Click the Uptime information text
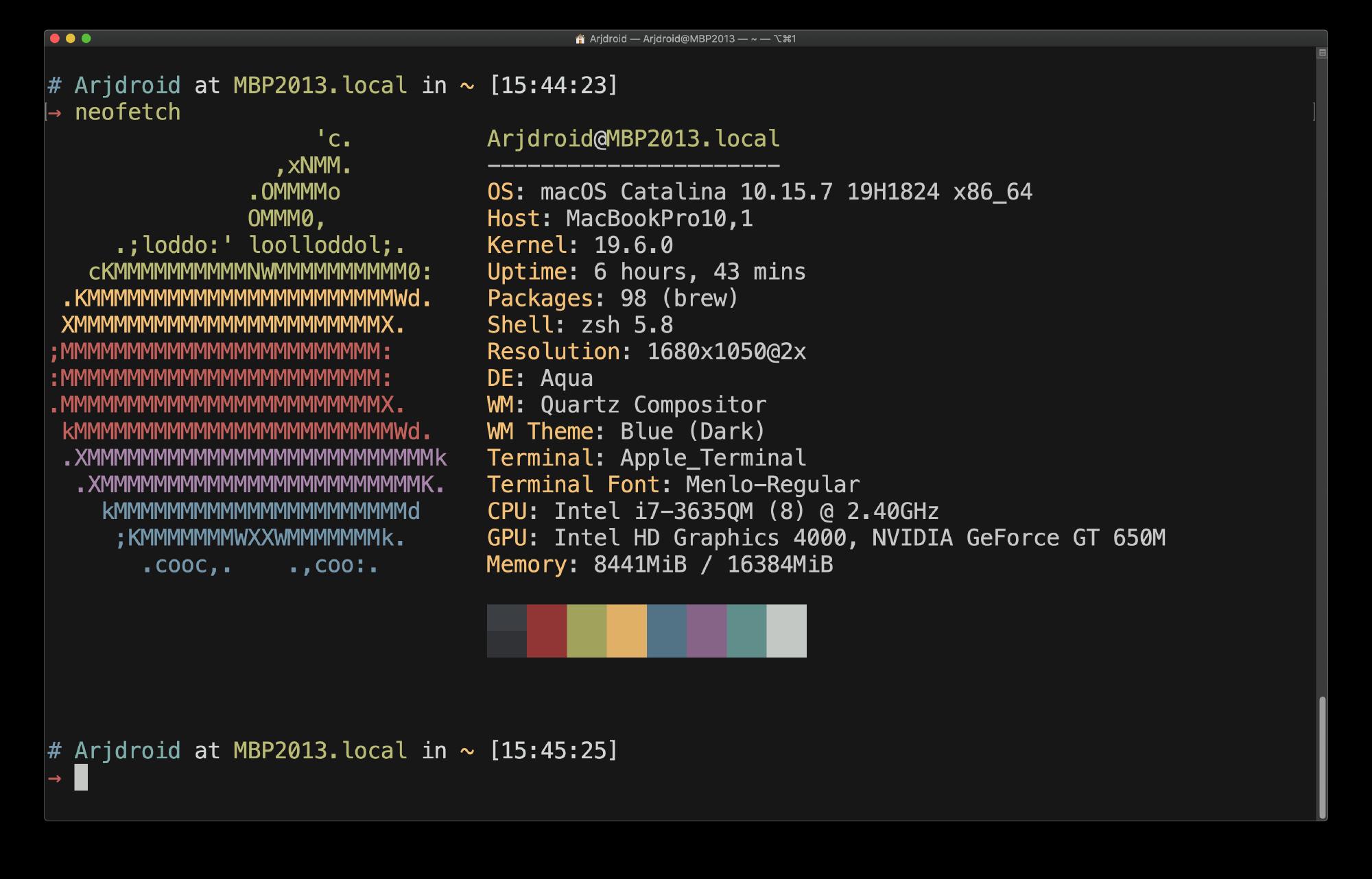This screenshot has height=879, width=1372. click(x=645, y=272)
